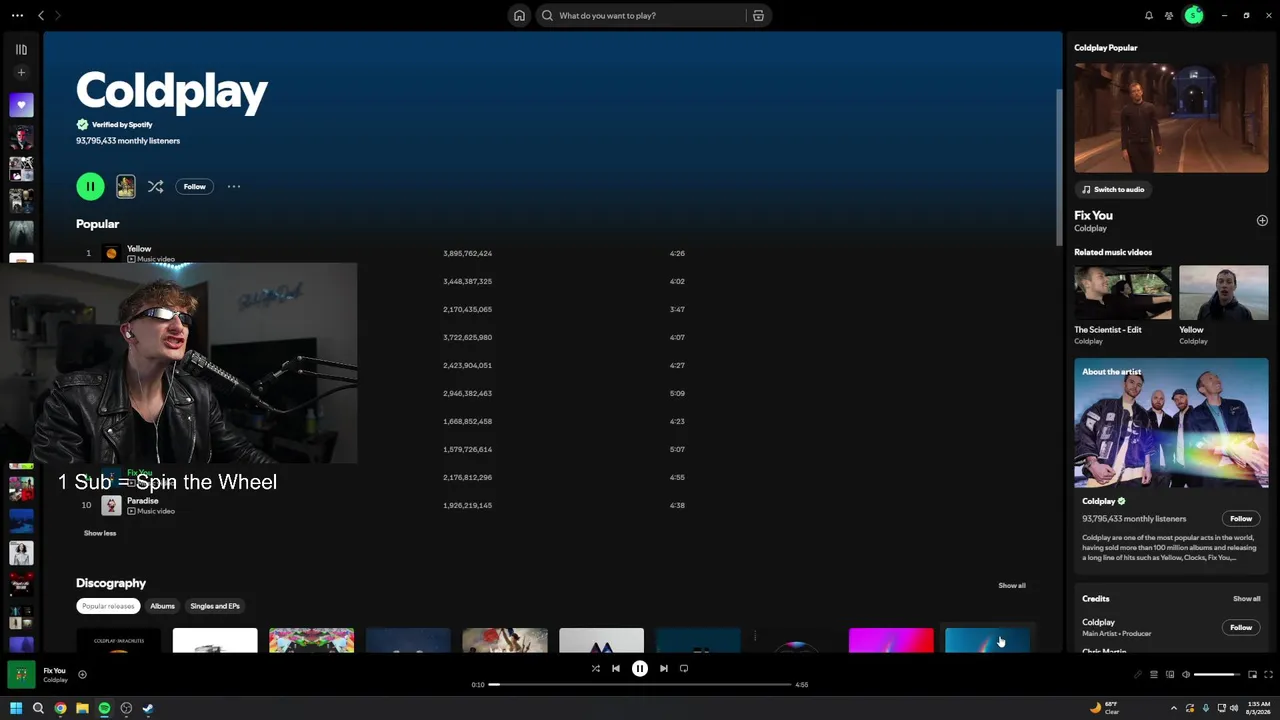Open Your Library in the sidebar
1280x720 pixels.
coord(21,49)
